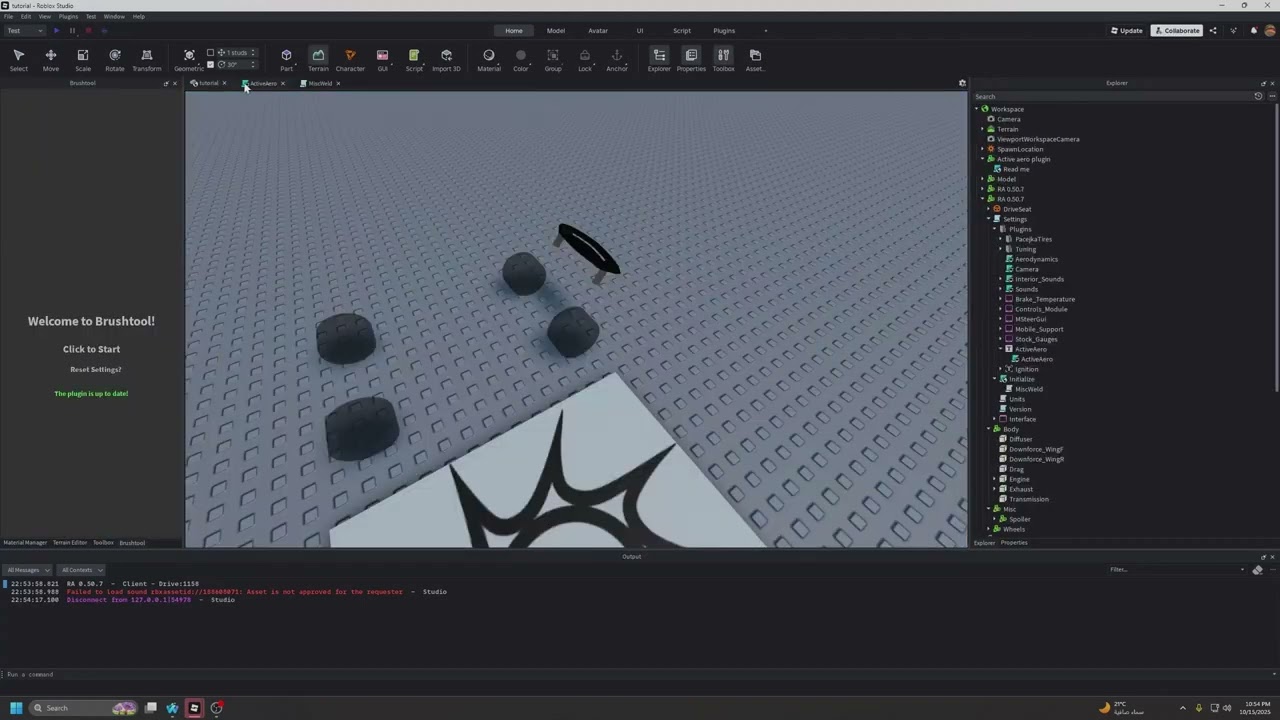Click the Script ribbon icon
This screenshot has width=1280, height=720.
(x=414, y=60)
